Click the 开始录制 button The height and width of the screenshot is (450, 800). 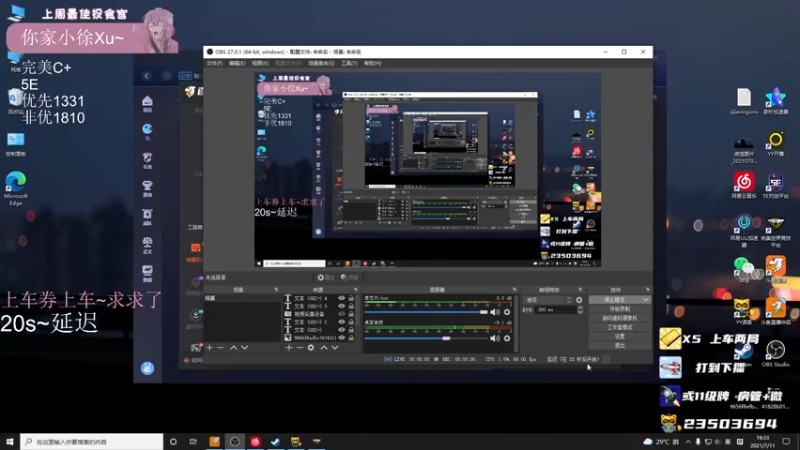coord(619,309)
